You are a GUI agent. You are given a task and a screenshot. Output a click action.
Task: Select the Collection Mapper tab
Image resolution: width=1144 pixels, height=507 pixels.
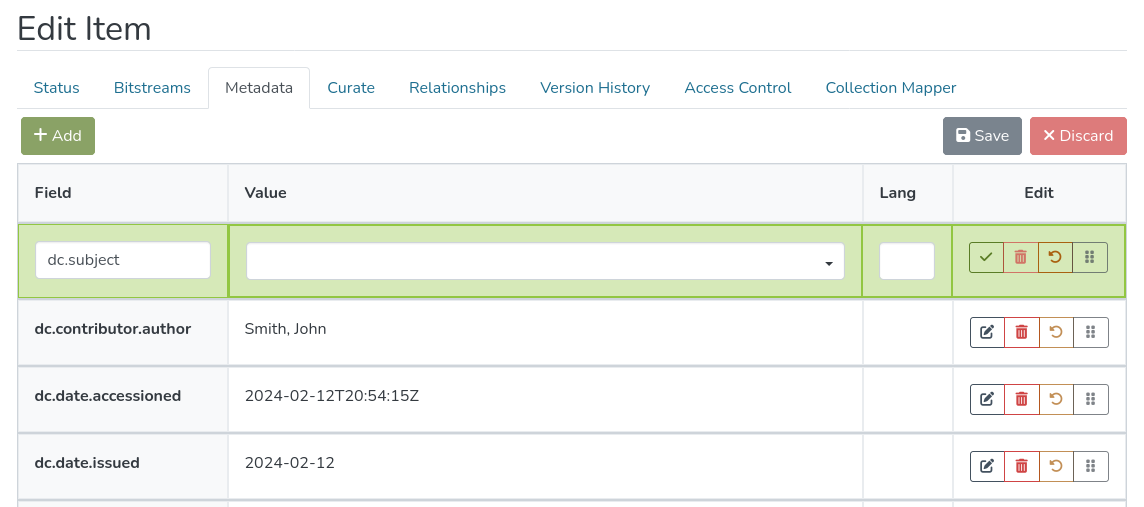coord(891,88)
